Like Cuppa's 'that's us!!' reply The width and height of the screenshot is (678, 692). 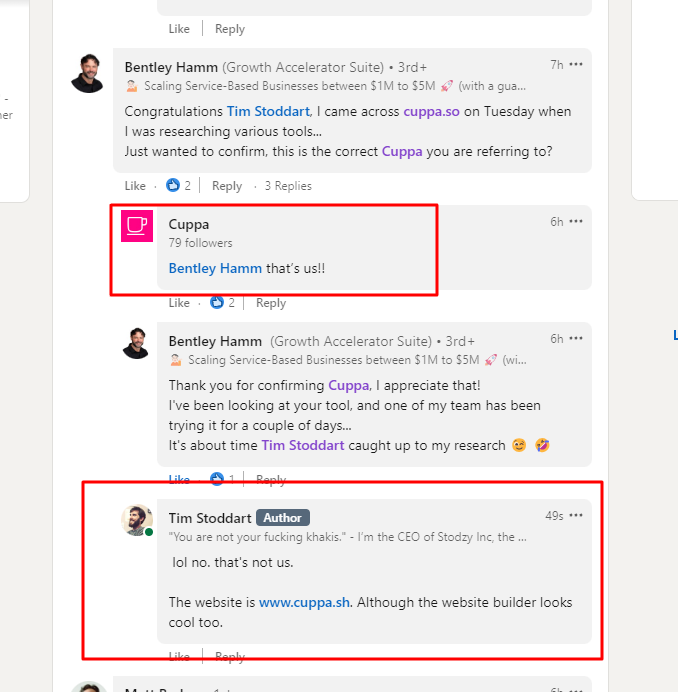(x=179, y=303)
